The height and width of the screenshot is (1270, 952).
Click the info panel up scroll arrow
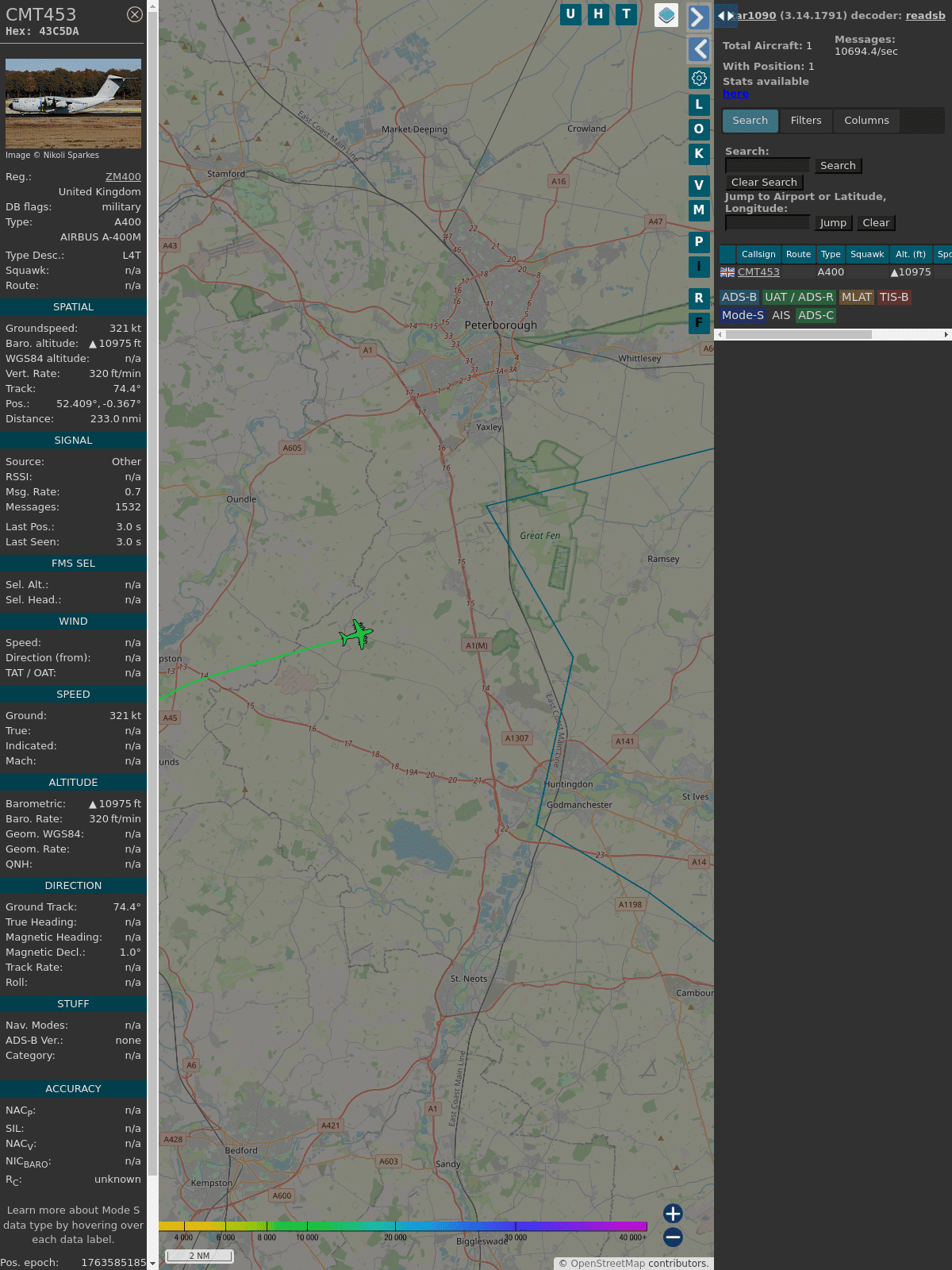tap(153, 6)
